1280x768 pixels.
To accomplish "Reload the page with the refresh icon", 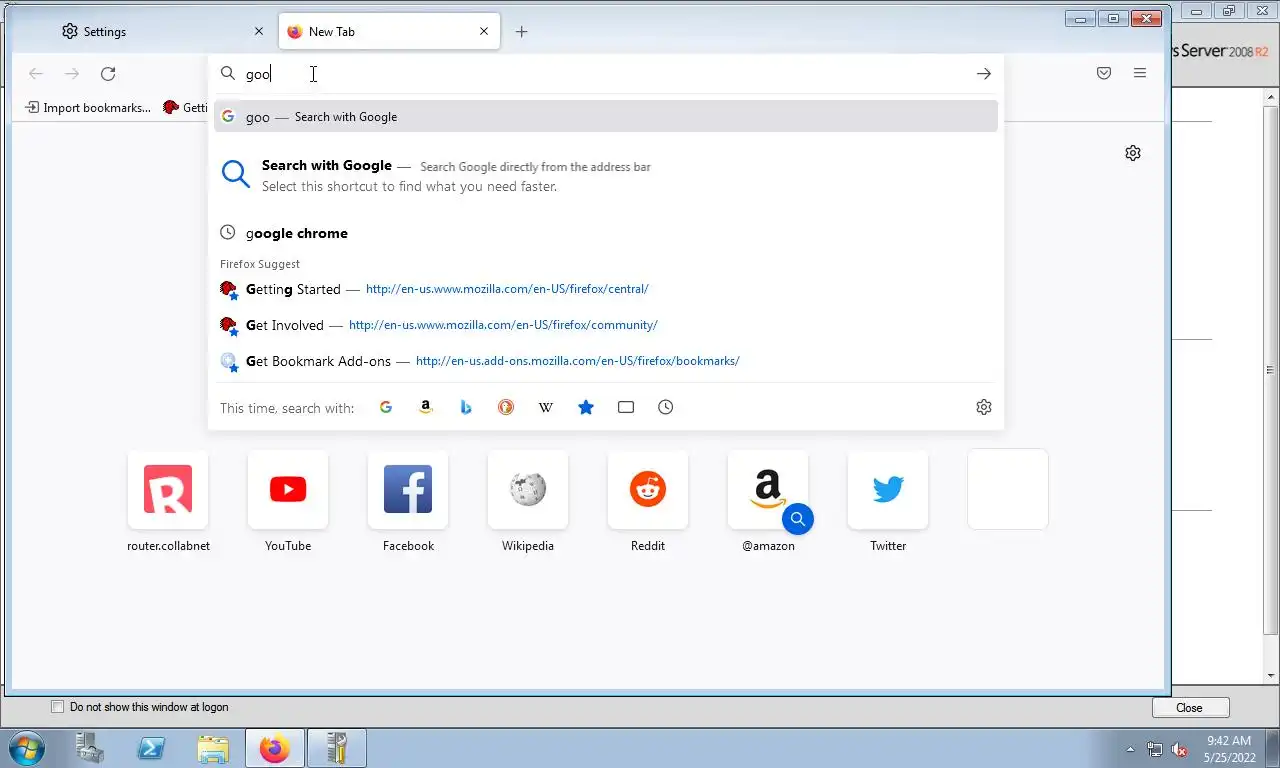I will (x=108, y=73).
